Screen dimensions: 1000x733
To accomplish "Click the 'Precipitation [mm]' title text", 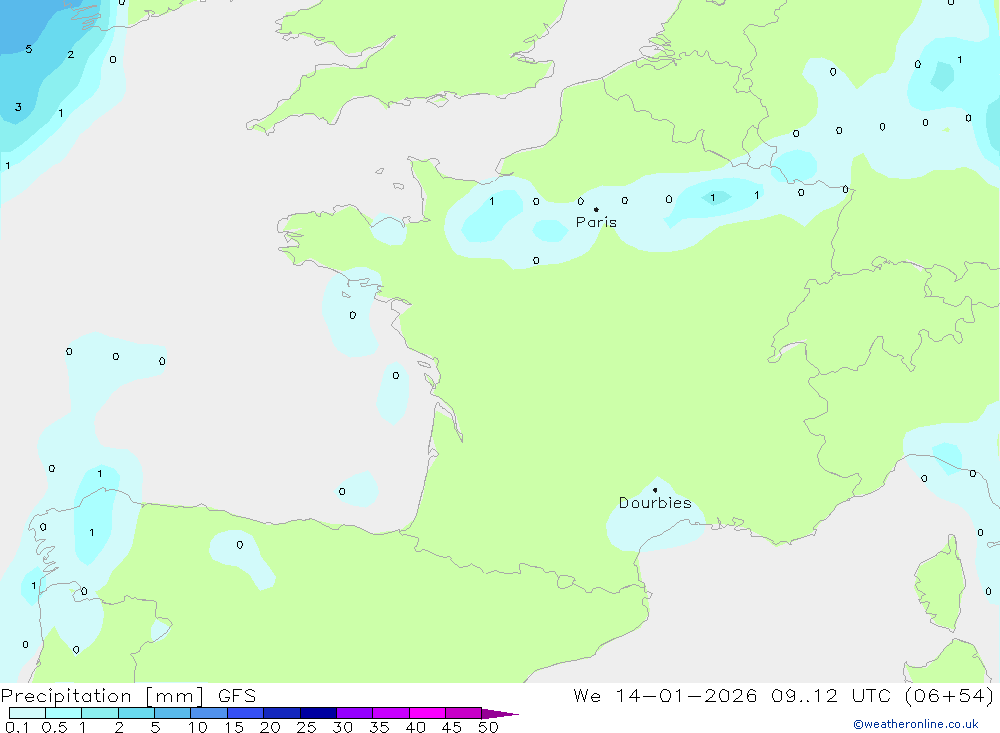I will point(102,696).
